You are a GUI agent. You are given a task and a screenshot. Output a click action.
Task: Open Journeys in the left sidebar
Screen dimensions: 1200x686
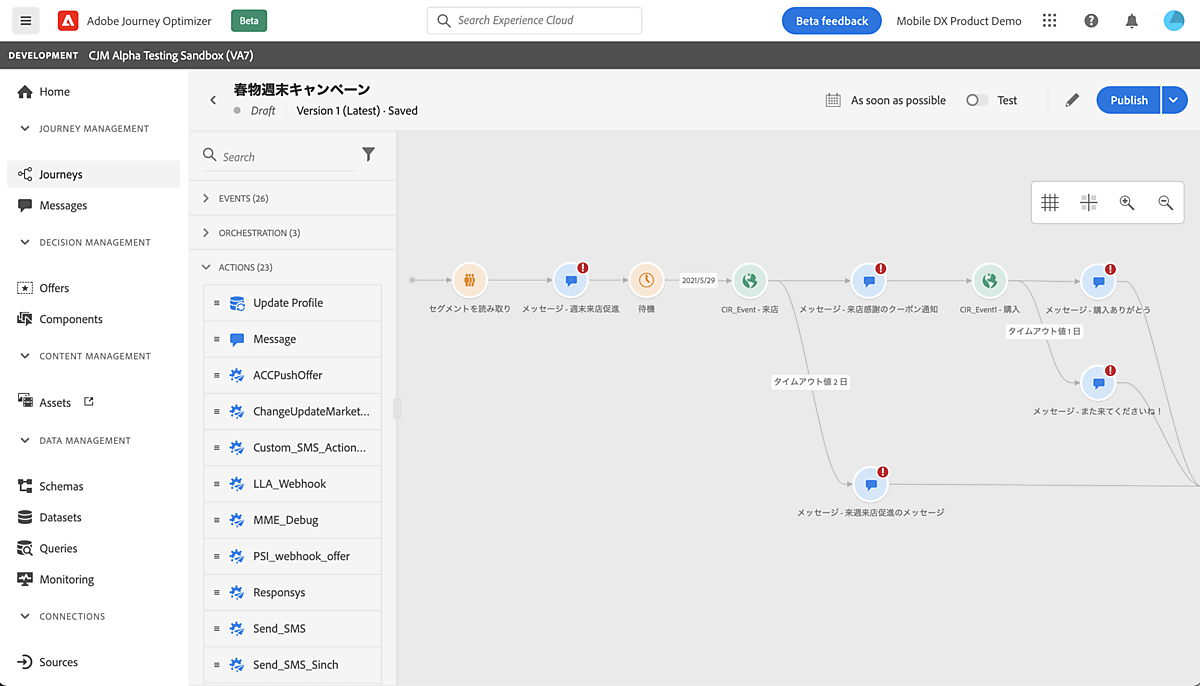pos(61,174)
